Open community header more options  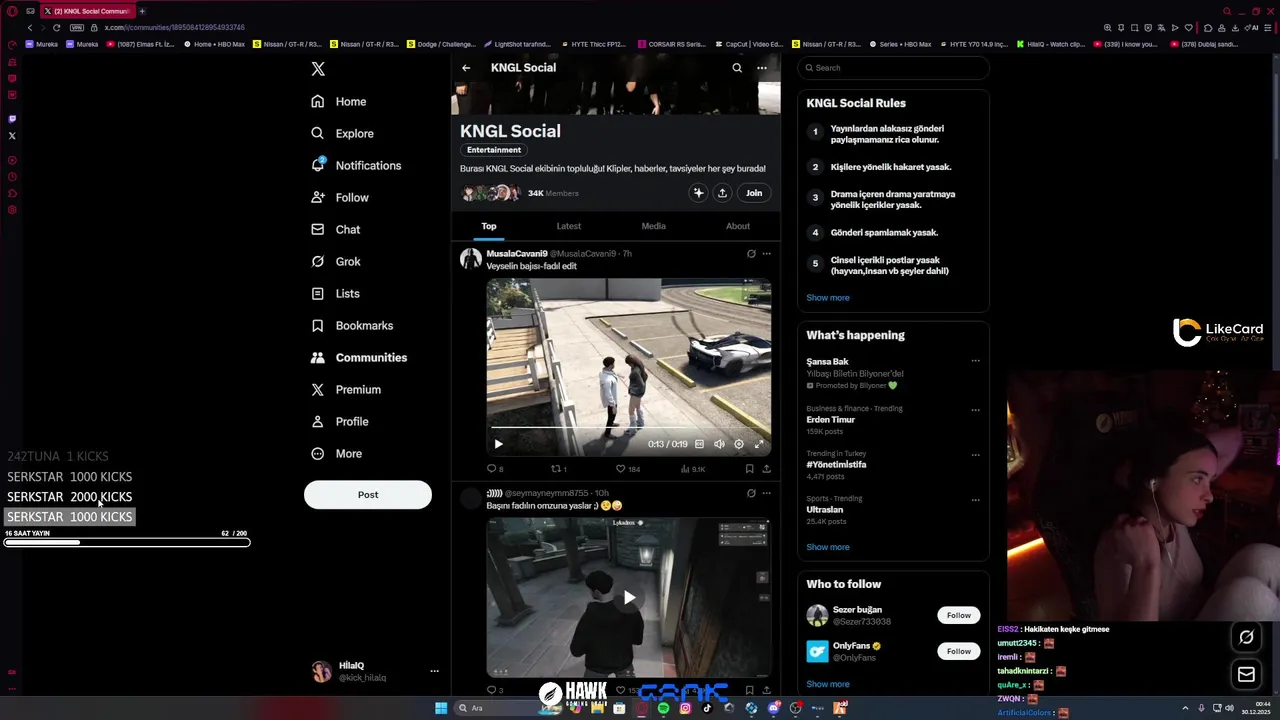pyautogui.click(x=762, y=68)
